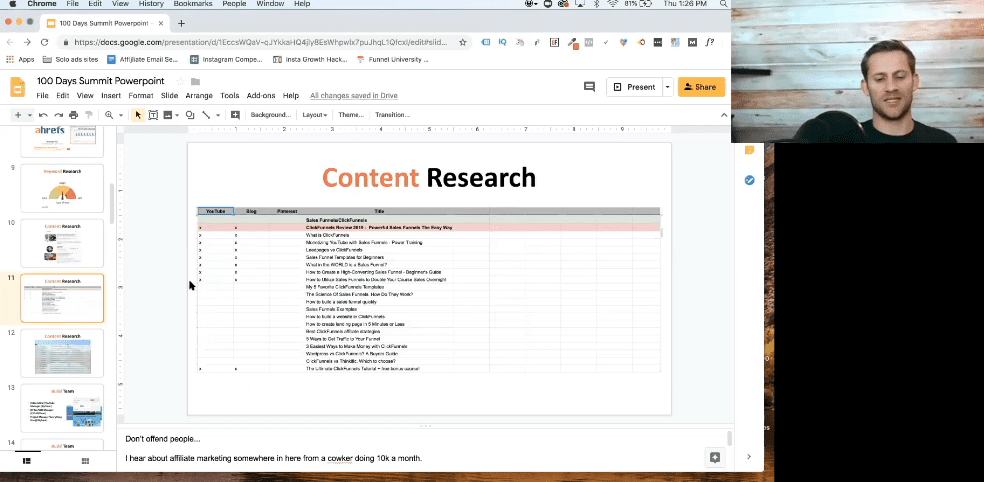Select the shape tool icon
The height and width of the screenshot is (482, 984).
pyautogui.click(x=190, y=115)
